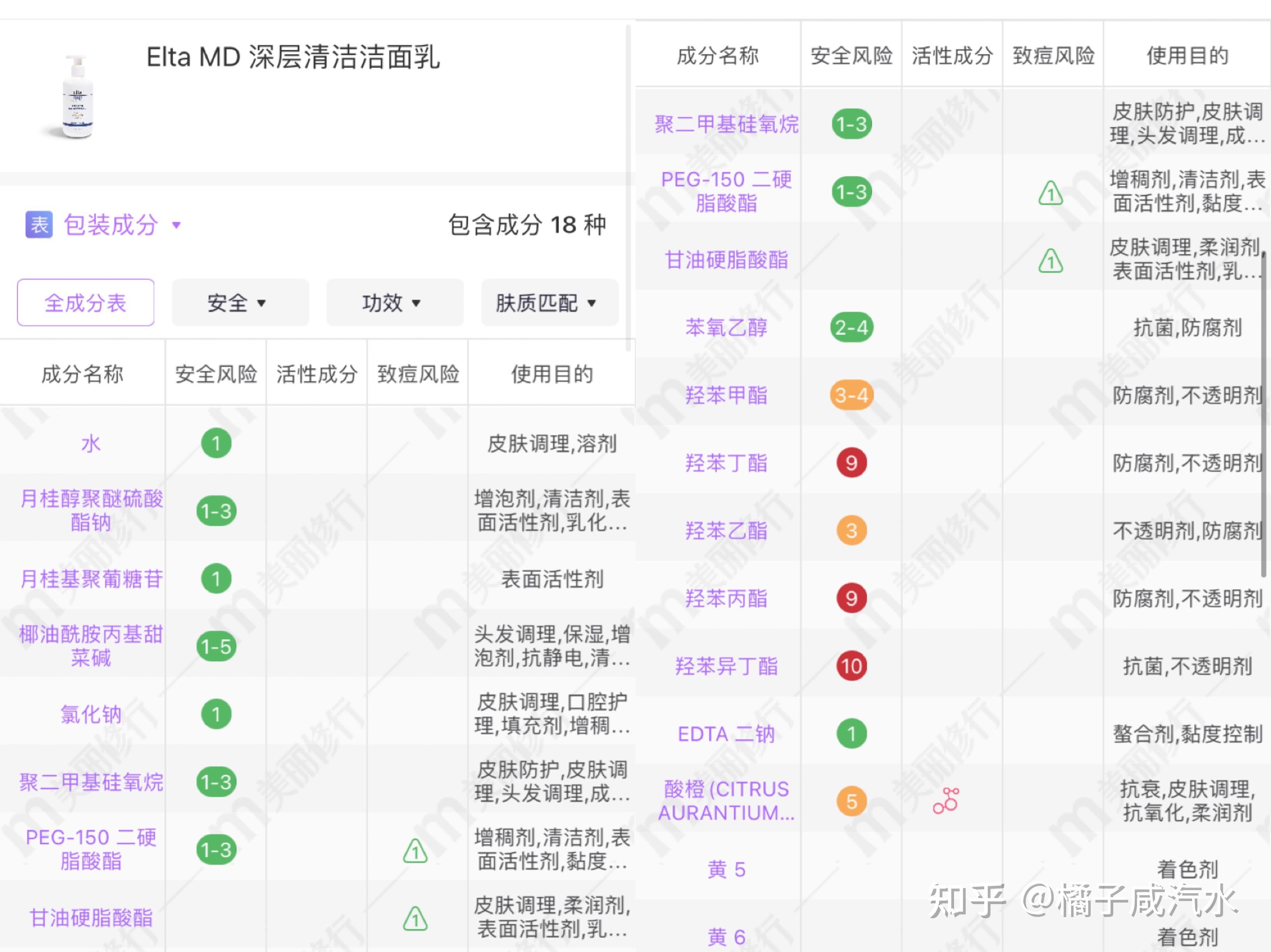1271x952 pixels.
Task: Click the orange 3 badge for 羟苯乙酯
Action: 852,530
